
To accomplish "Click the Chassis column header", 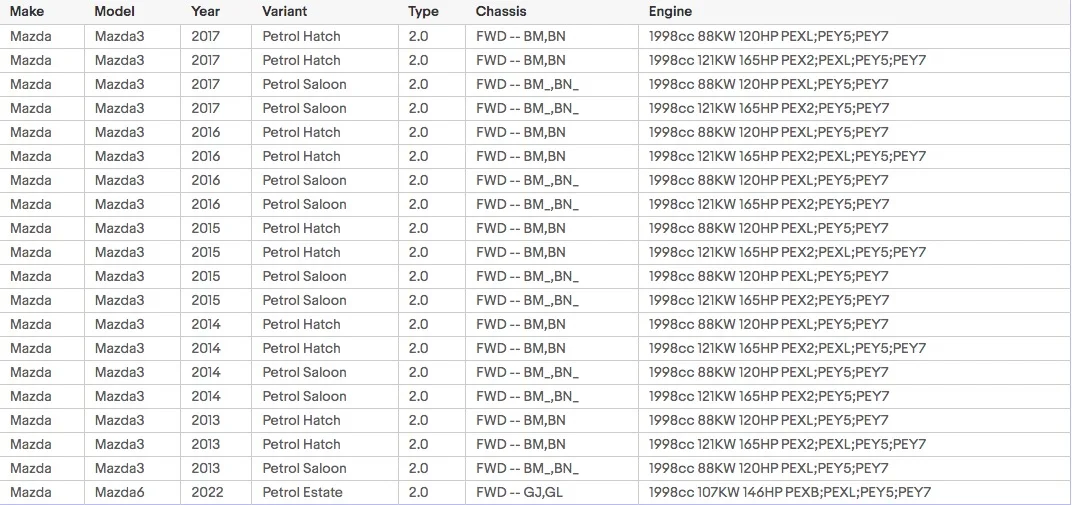I will [552, 12].
